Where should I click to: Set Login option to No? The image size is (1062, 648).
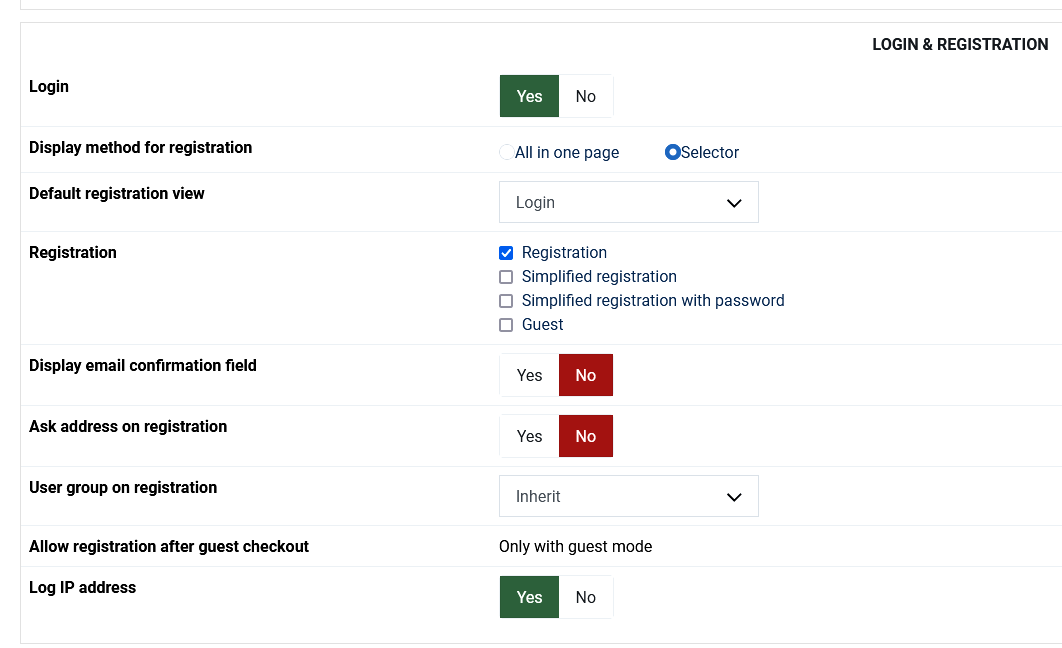coord(586,96)
